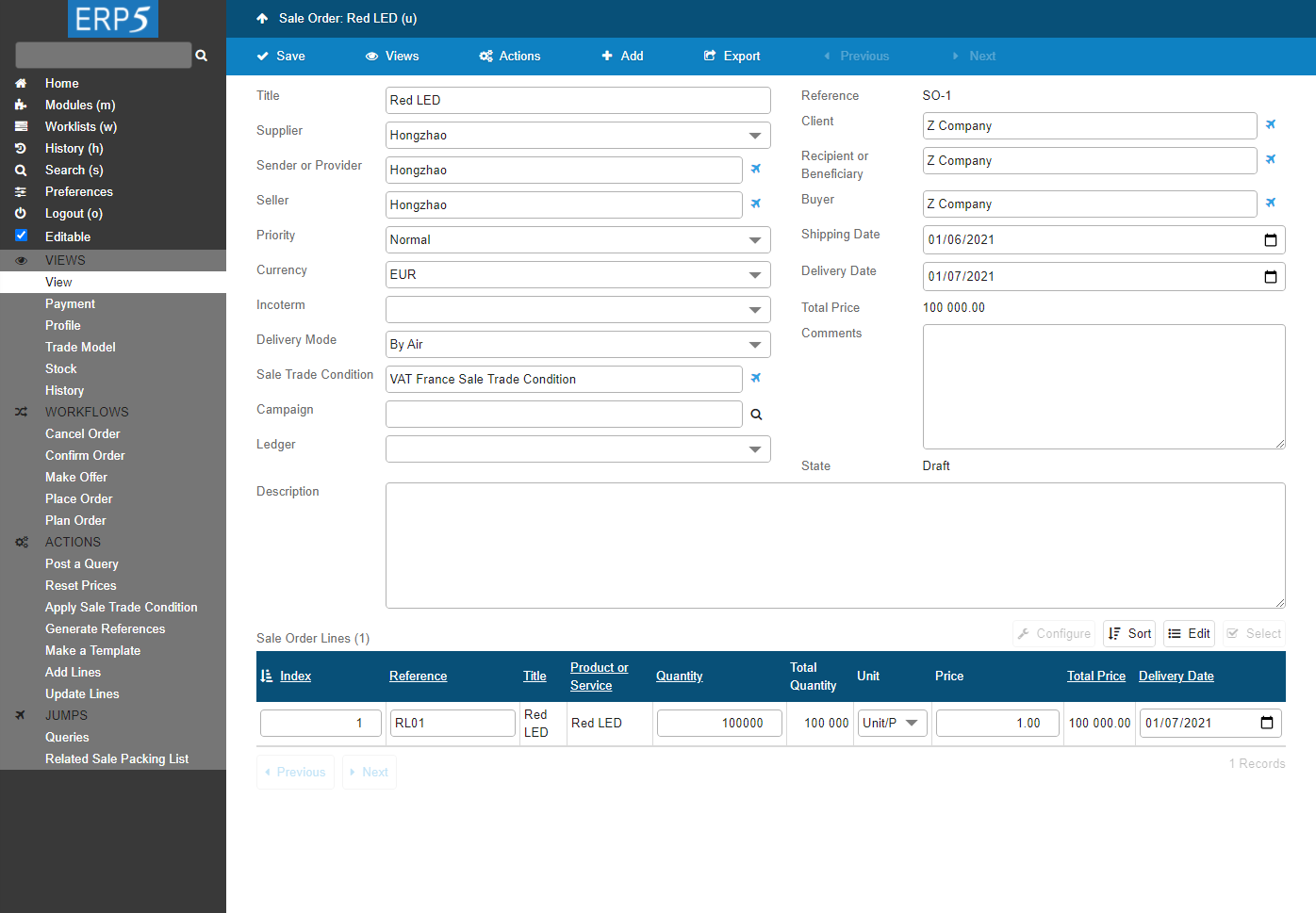Click Plan Order workflow link

click(75, 520)
